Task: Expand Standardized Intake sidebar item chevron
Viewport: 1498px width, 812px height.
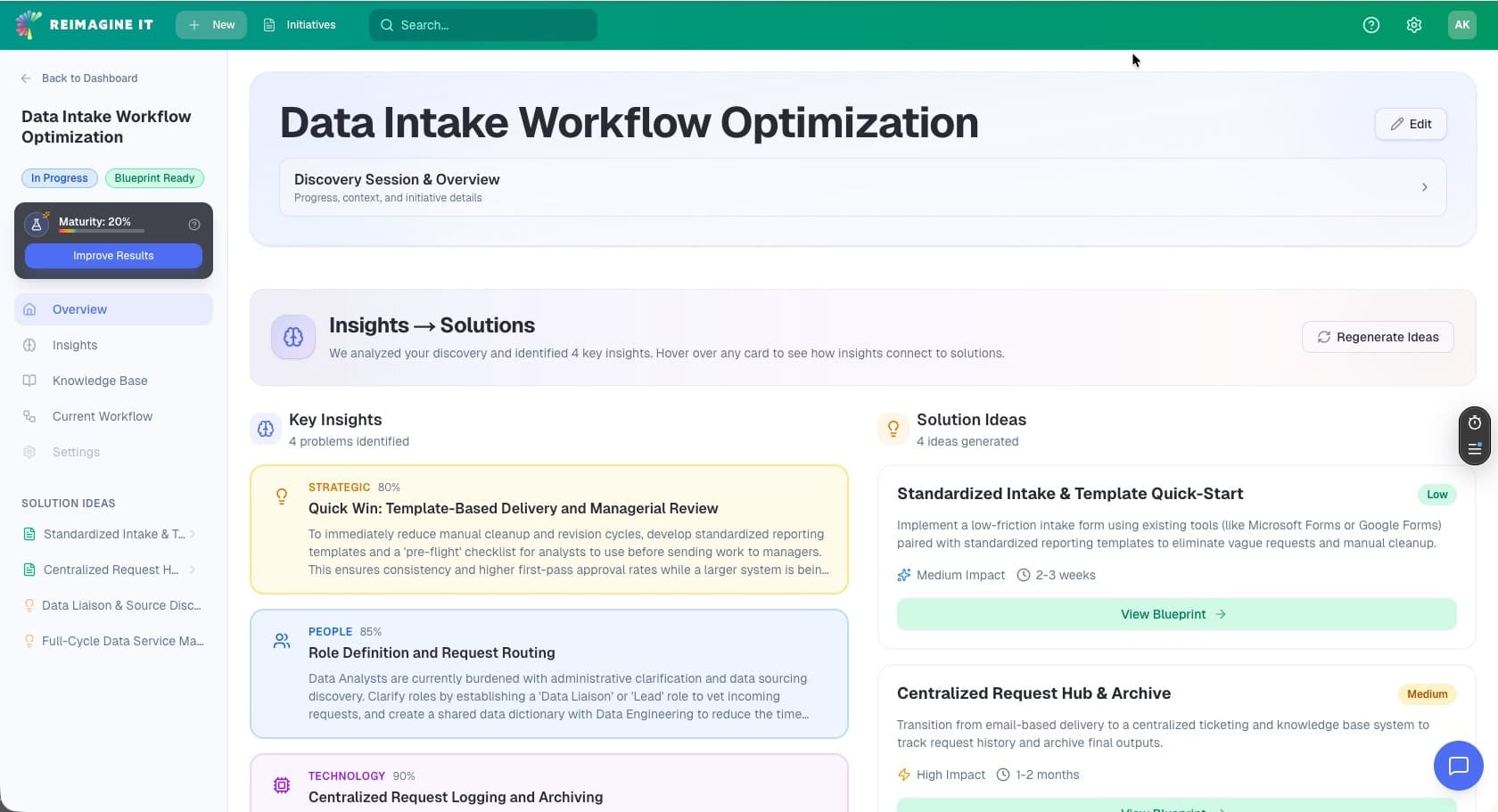Action: tap(193, 534)
